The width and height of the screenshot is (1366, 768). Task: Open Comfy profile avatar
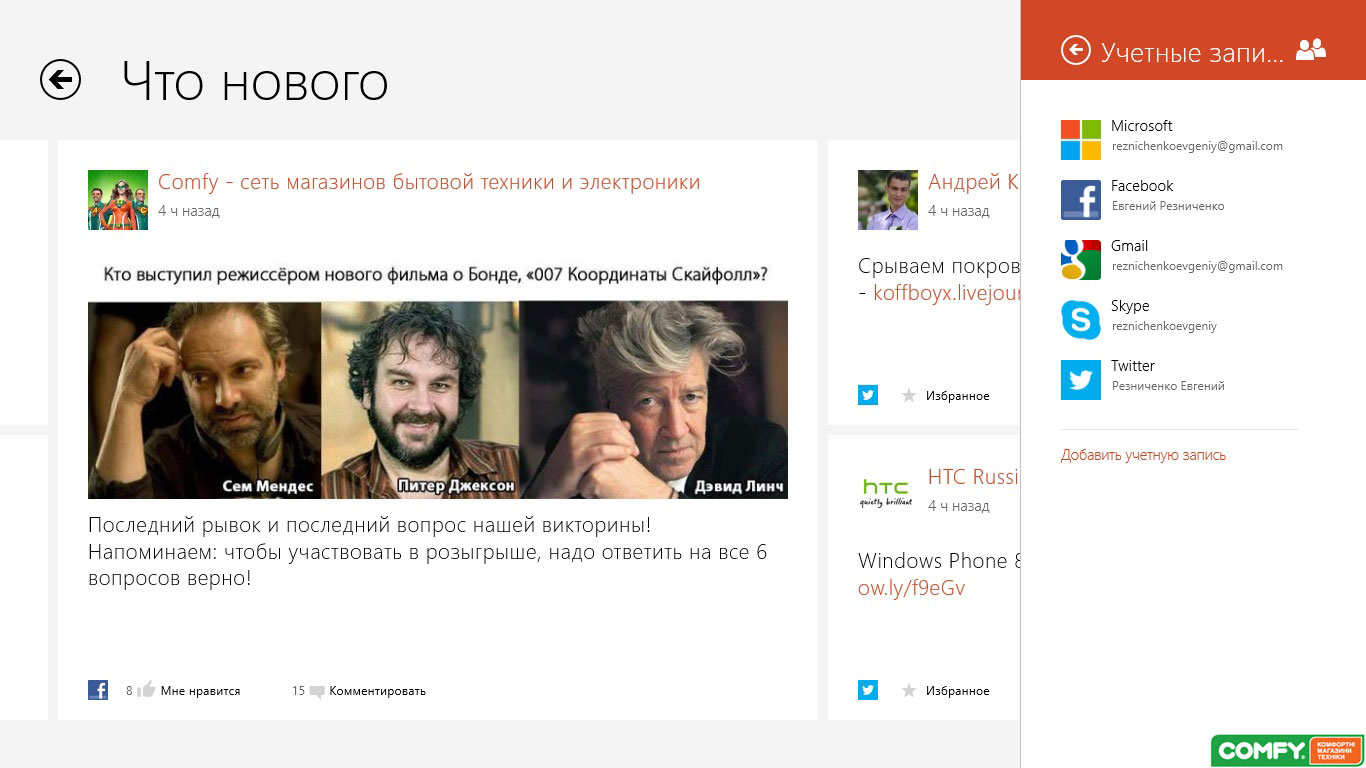(x=118, y=200)
